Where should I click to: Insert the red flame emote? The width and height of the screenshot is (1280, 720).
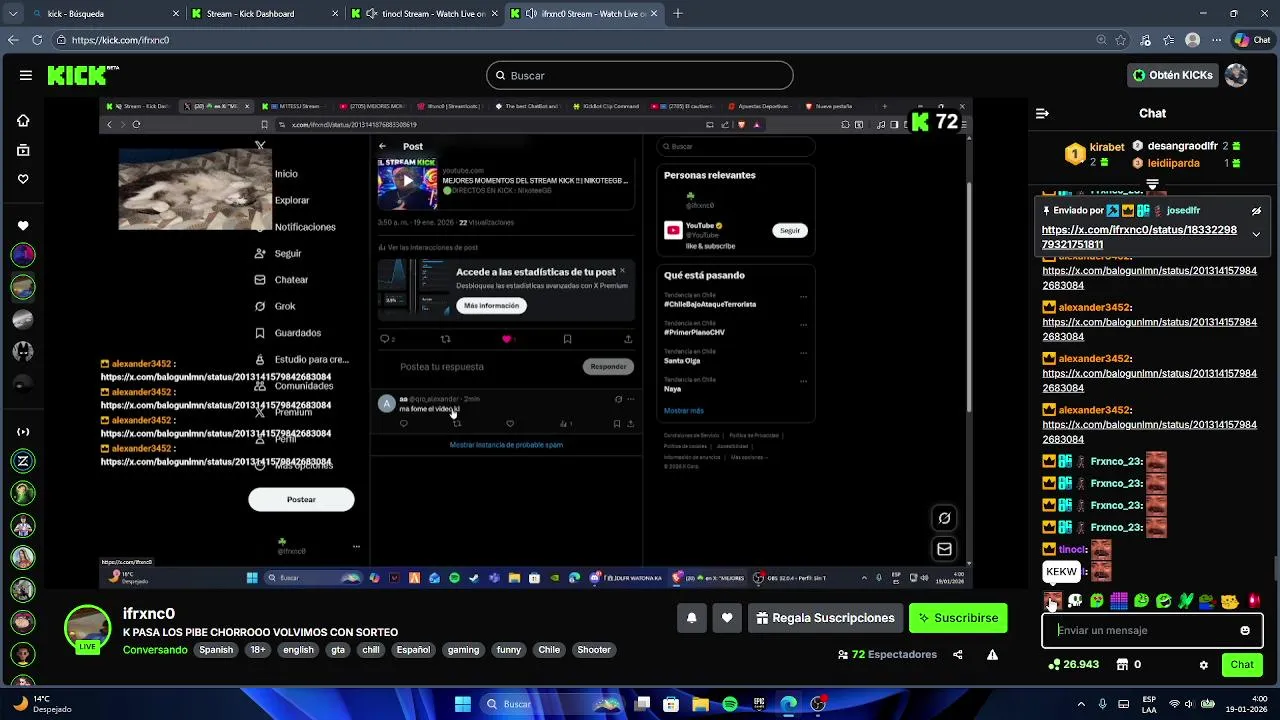pyautogui.click(x=1254, y=601)
